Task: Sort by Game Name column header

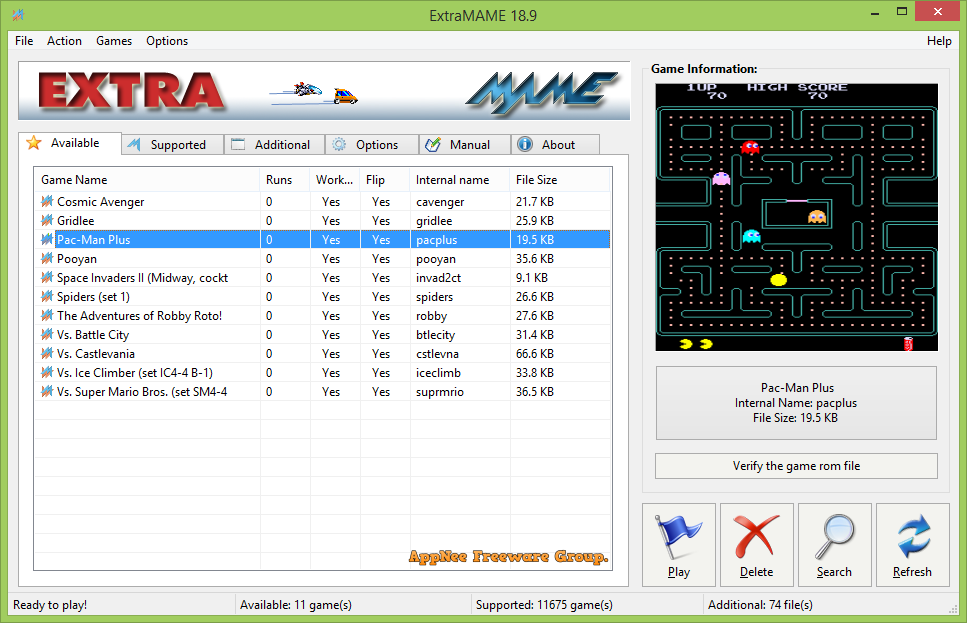Action: [x=147, y=179]
